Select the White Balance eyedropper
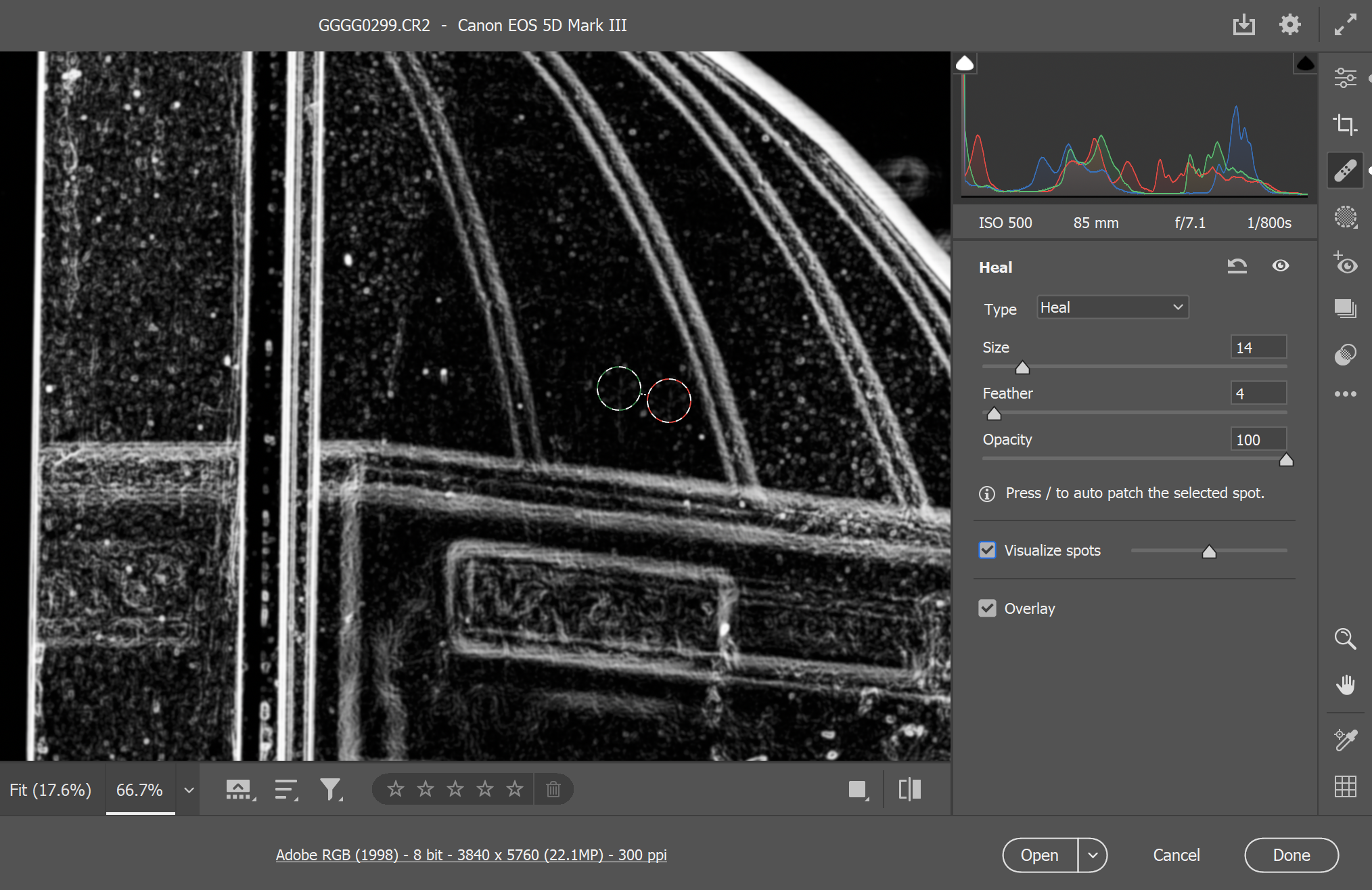Image resolution: width=1372 pixels, height=890 pixels. pyautogui.click(x=1346, y=739)
